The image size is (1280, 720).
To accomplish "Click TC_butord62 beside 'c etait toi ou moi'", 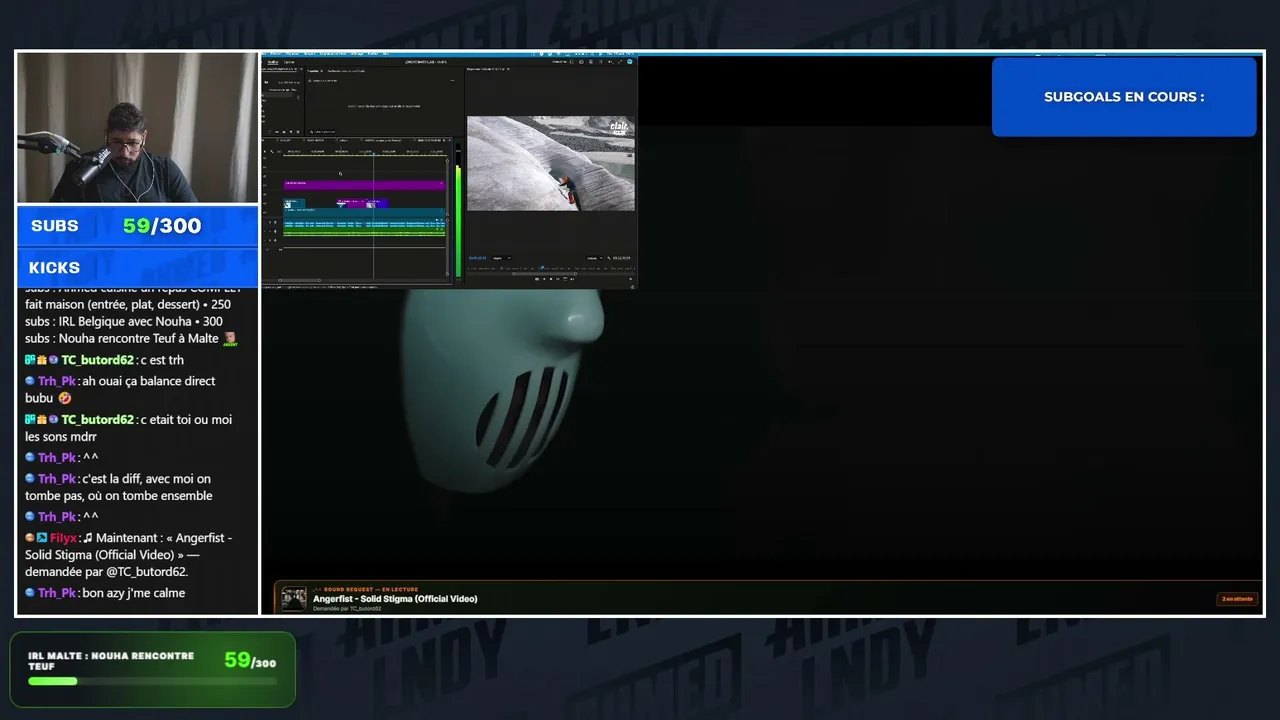I will coord(97,420).
